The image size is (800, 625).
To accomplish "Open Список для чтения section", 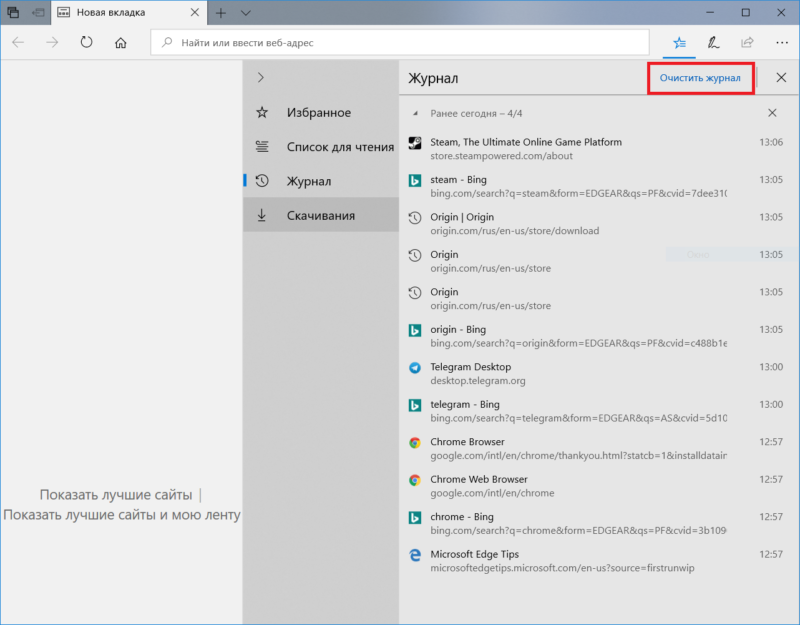I will coord(321,146).
